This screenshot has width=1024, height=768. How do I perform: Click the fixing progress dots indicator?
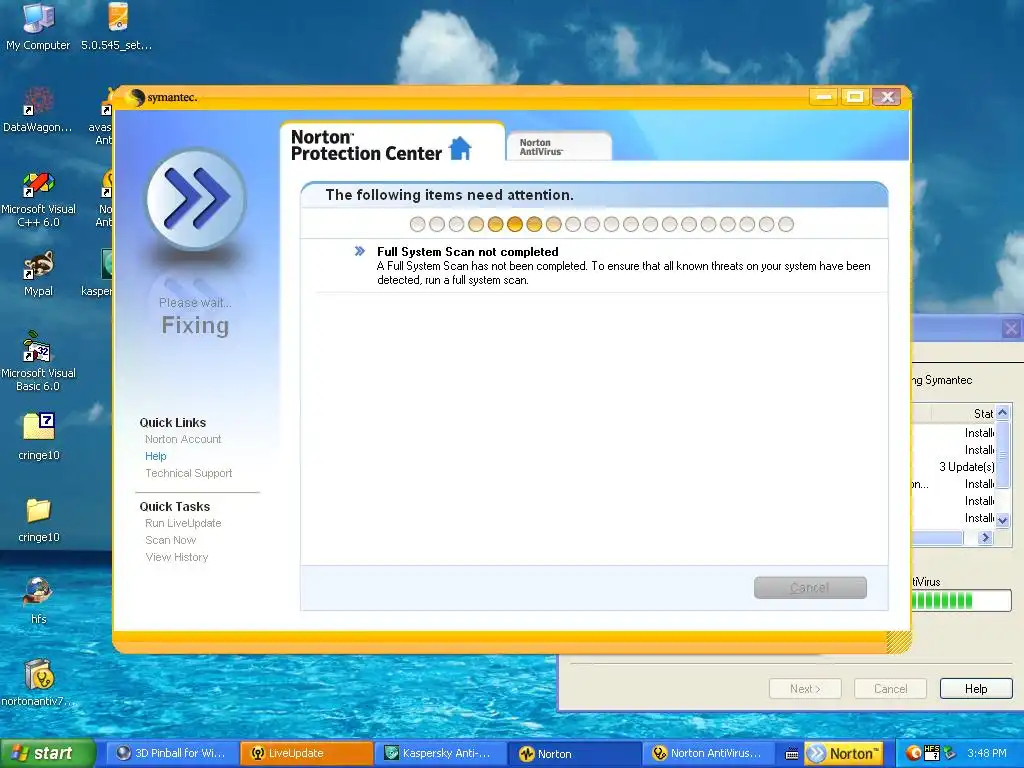click(x=601, y=225)
